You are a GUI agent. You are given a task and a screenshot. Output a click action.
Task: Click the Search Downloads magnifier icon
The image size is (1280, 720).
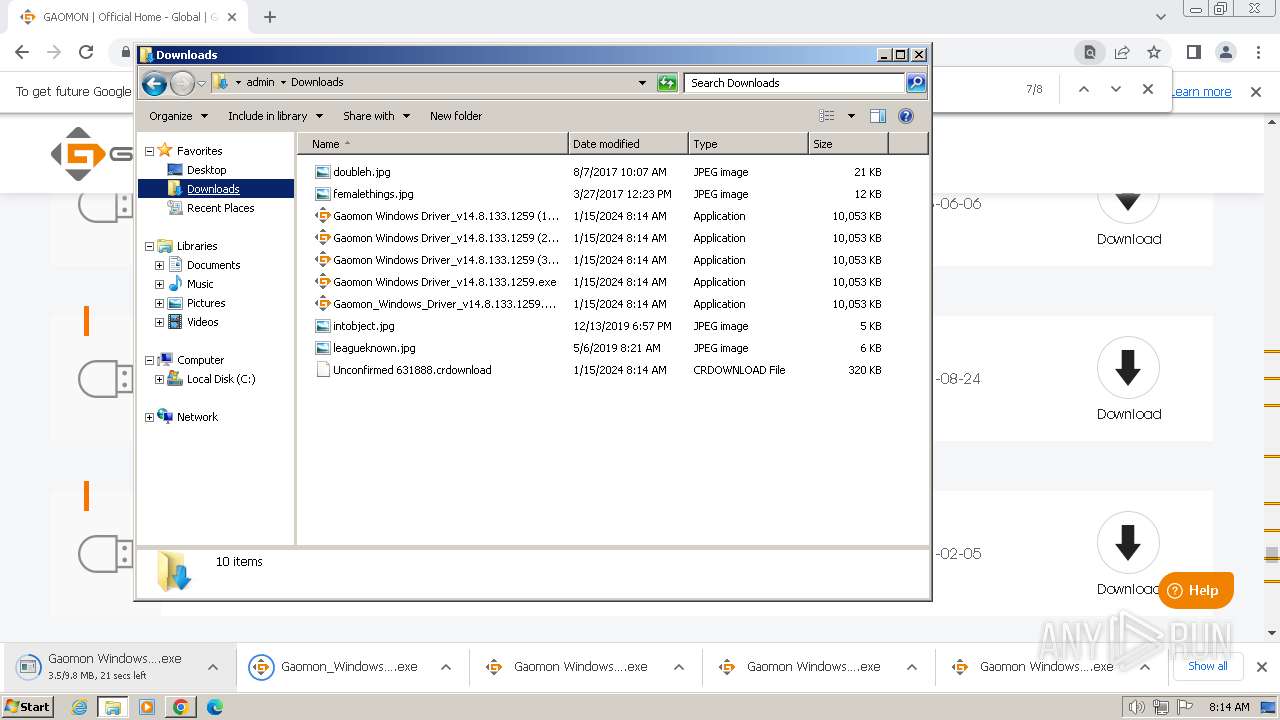coord(916,83)
